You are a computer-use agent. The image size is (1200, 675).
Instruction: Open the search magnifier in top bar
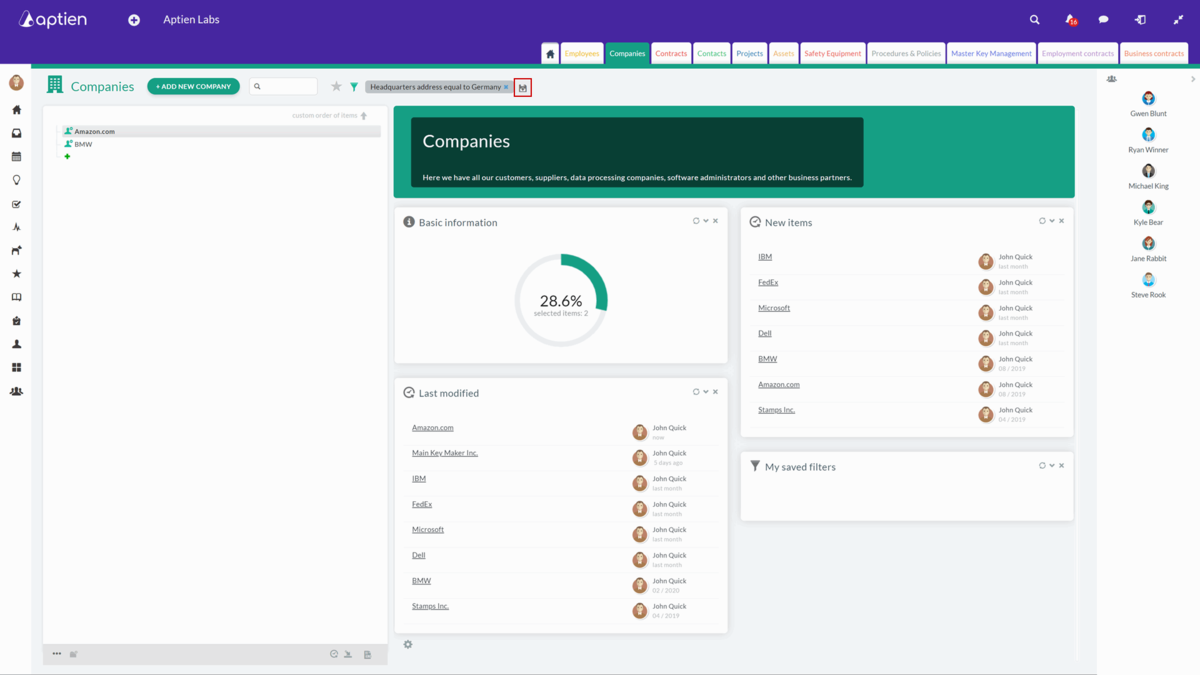[x=1035, y=20]
